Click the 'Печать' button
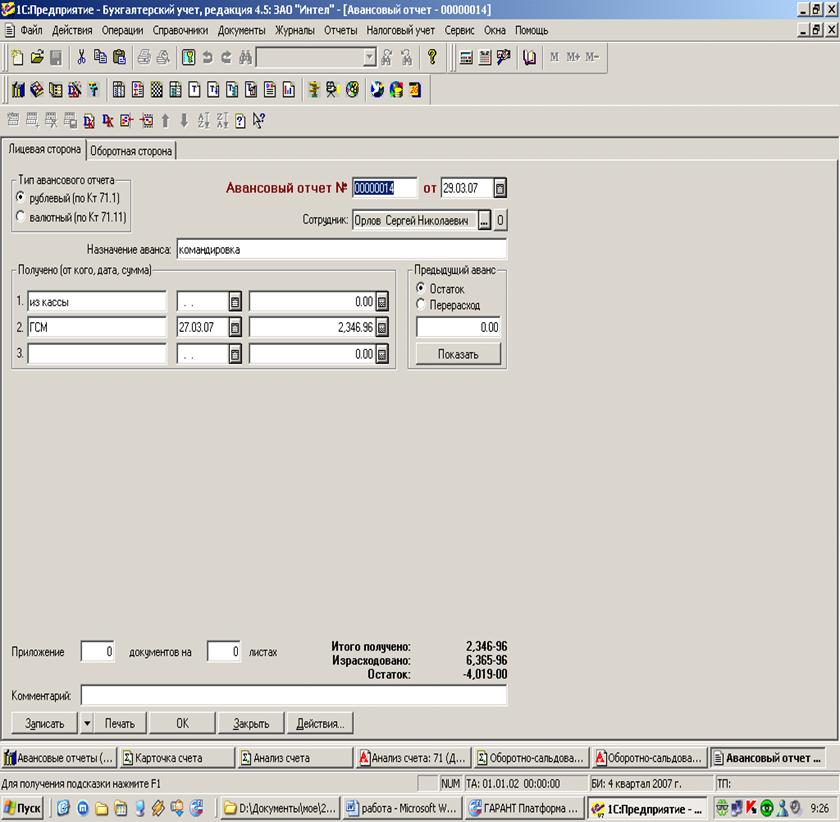The height and width of the screenshot is (822, 840). point(120,723)
